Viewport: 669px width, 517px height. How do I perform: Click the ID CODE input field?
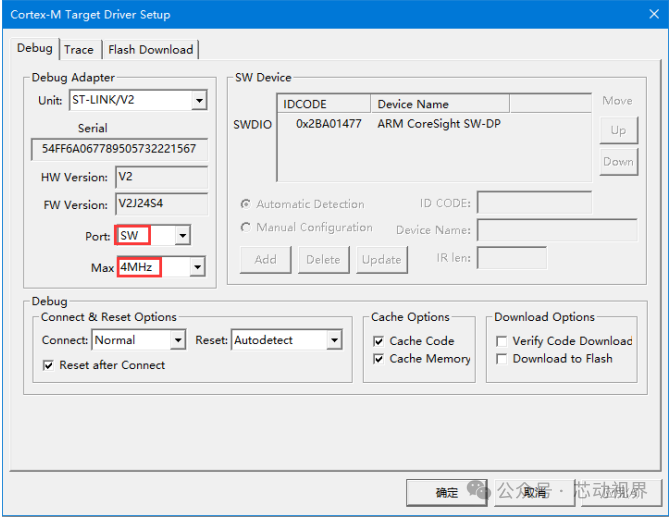pyautogui.click(x=534, y=203)
